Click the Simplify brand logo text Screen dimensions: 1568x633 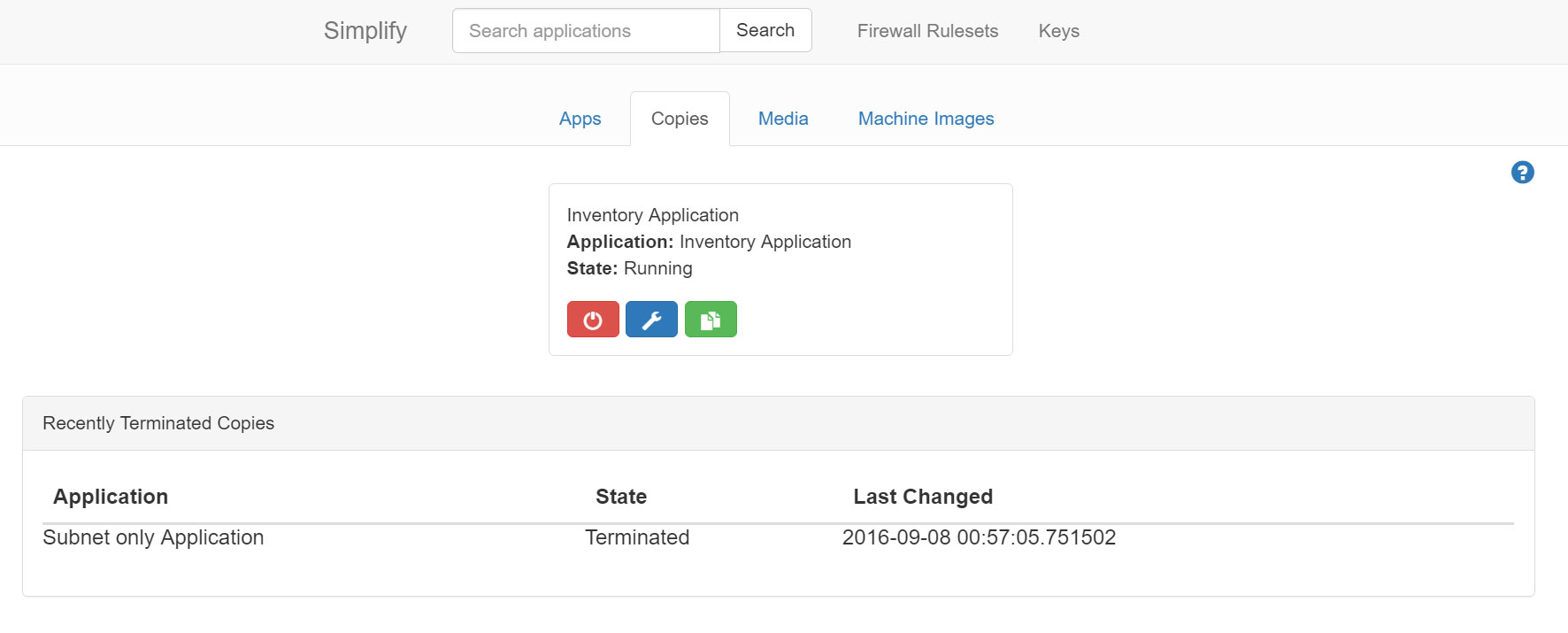[x=365, y=31]
